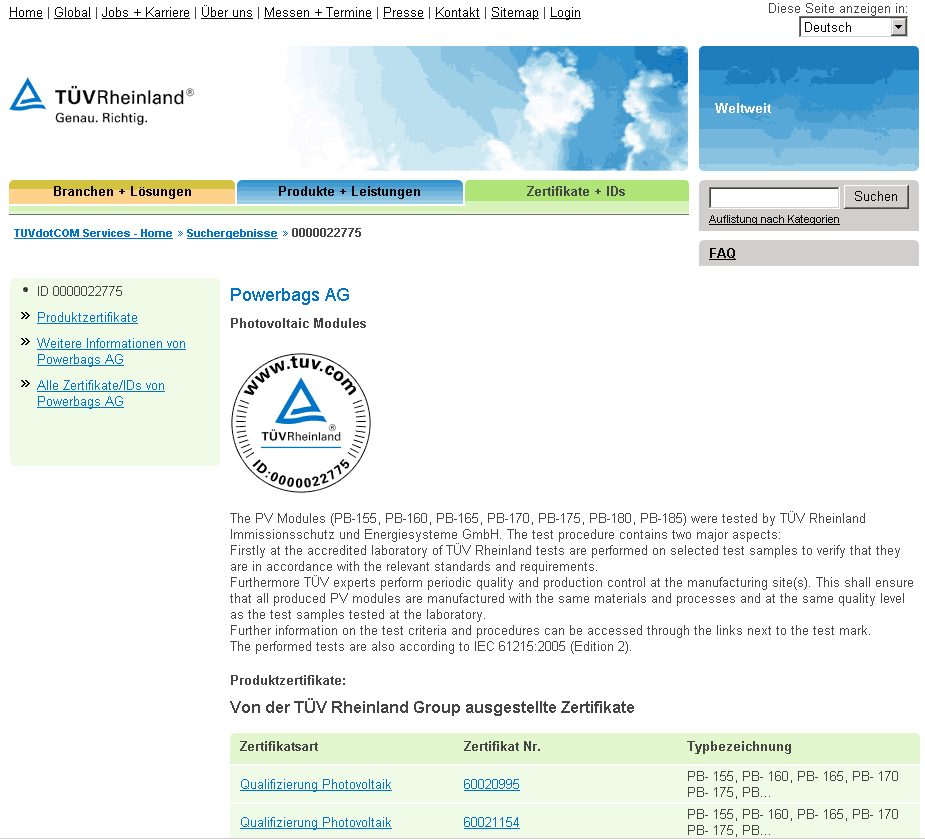
Task: Click the Photovoltaic Modules subtitle
Action: point(298,323)
